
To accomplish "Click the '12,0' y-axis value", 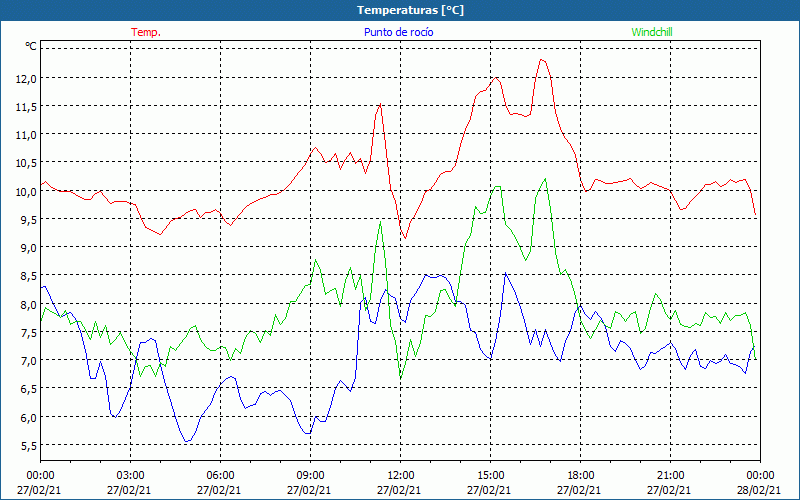I will [x=26, y=79].
